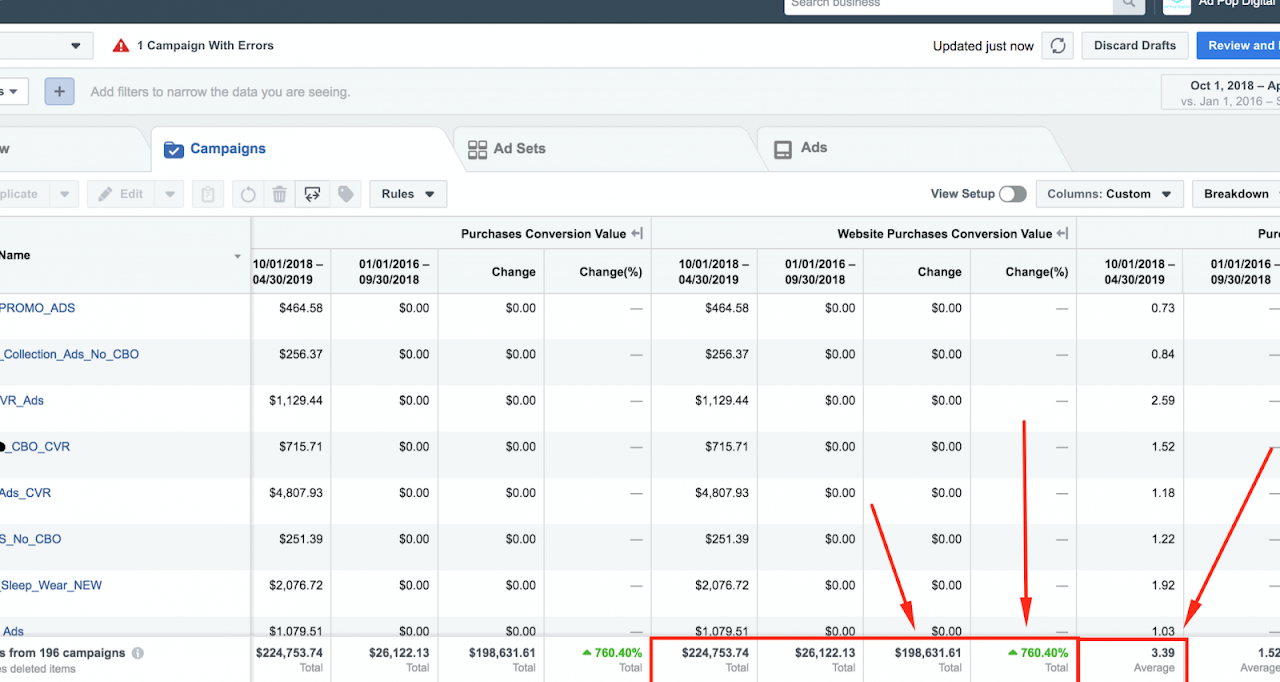Click info icon beside 196 campaigns results

[x=138, y=653]
